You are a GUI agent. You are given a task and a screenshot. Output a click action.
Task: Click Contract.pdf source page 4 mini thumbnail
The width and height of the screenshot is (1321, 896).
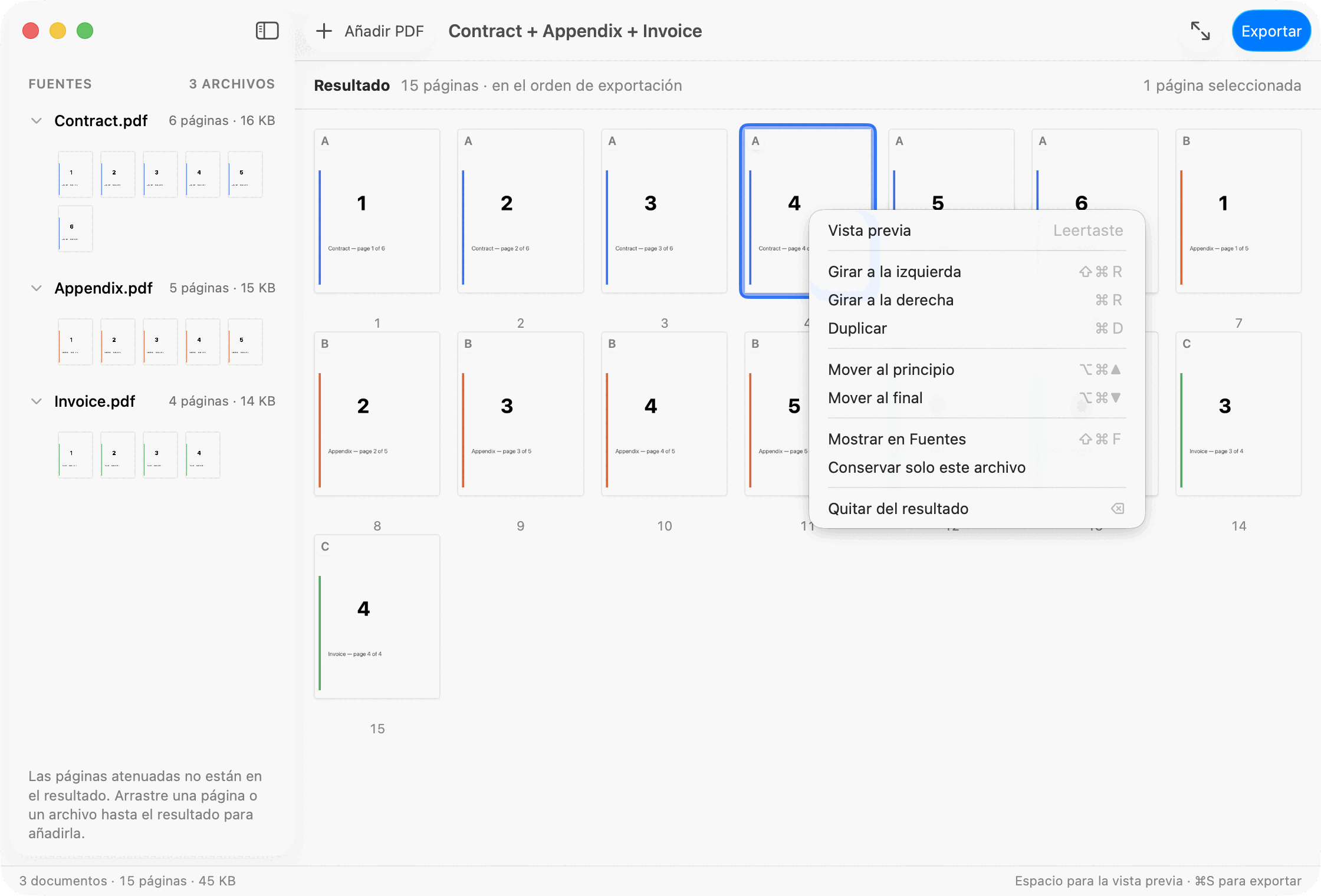pos(203,174)
